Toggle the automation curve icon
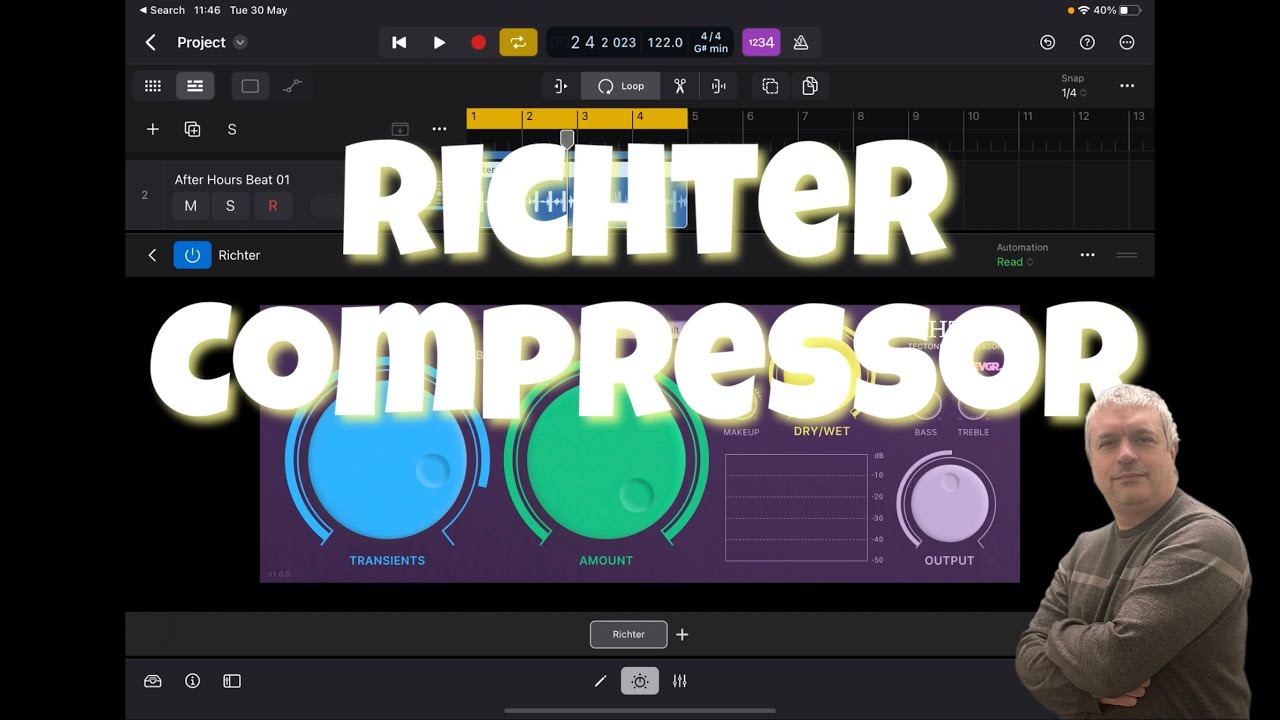 (x=292, y=86)
